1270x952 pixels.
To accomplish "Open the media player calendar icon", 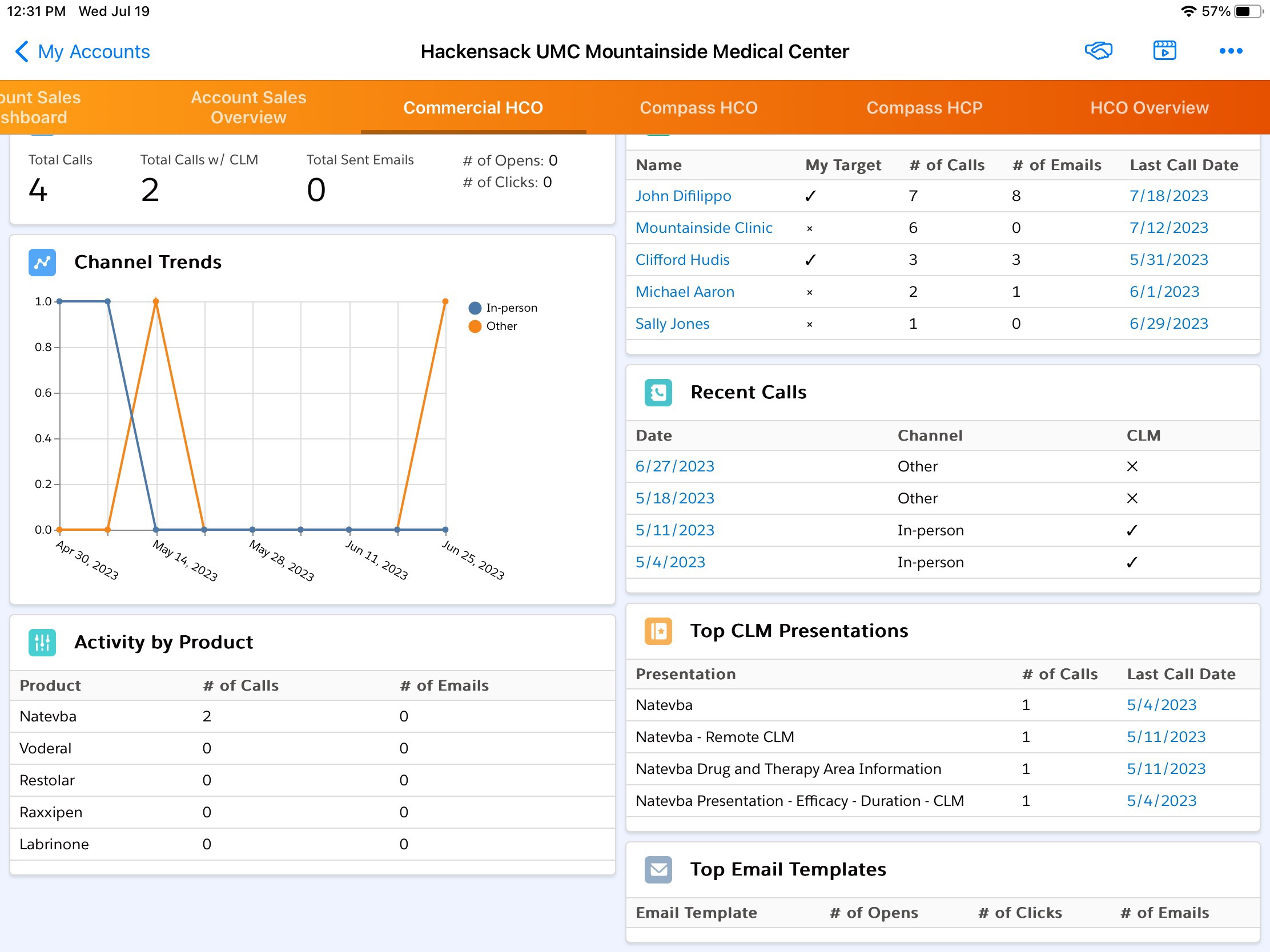I will pos(1164,51).
